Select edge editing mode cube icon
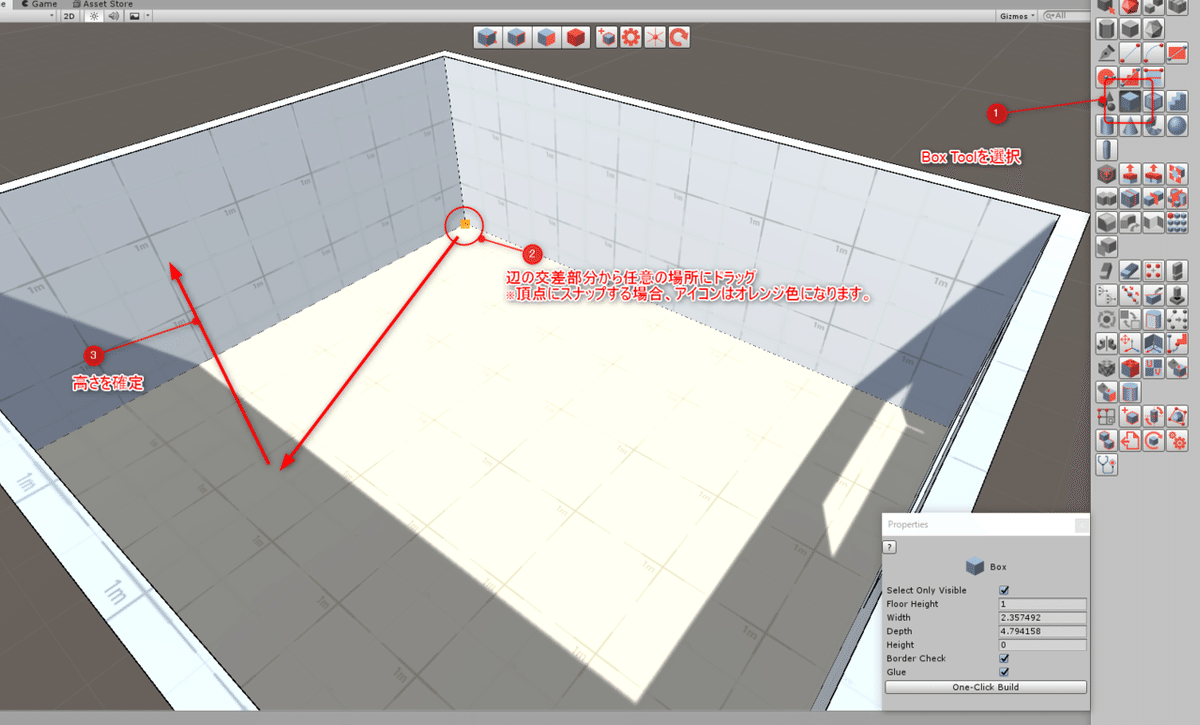 tap(516, 38)
